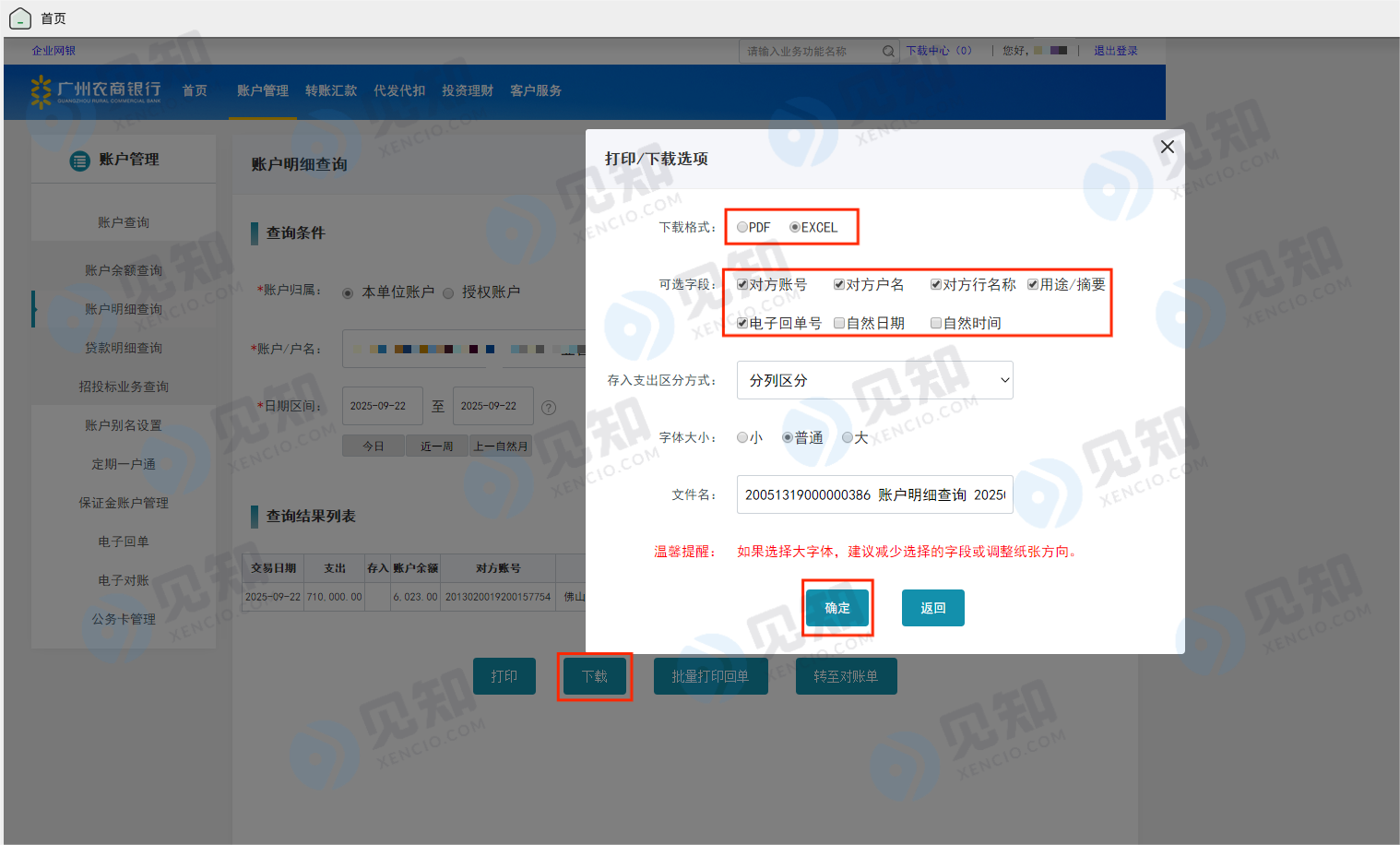
Task: Open 电子回单 in the sidebar
Action: coord(124,542)
